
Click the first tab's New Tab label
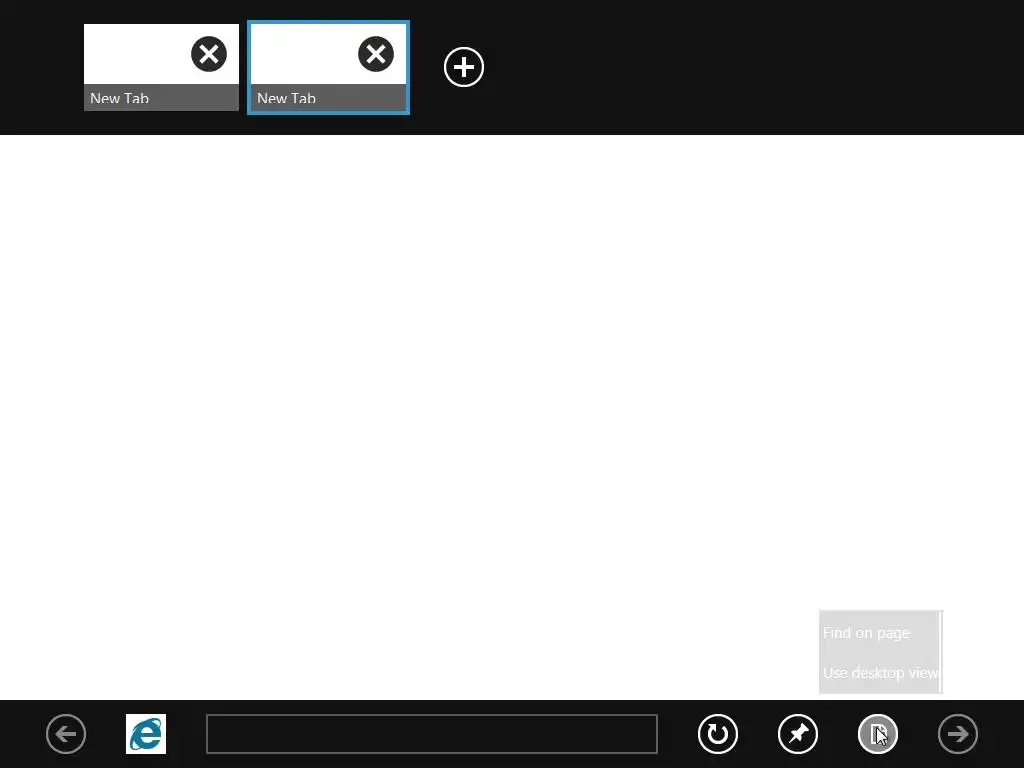pyautogui.click(x=120, y=99)
